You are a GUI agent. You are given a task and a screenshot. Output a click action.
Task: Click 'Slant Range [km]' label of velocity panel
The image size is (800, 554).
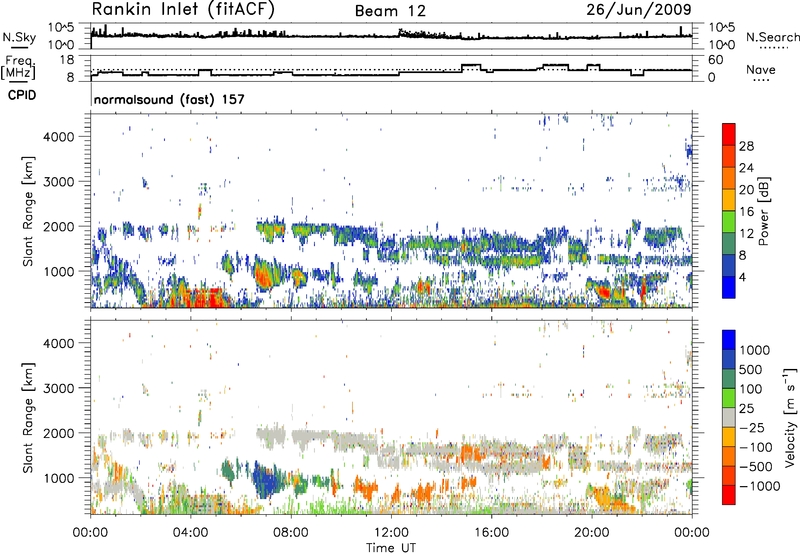coord(28,418)
